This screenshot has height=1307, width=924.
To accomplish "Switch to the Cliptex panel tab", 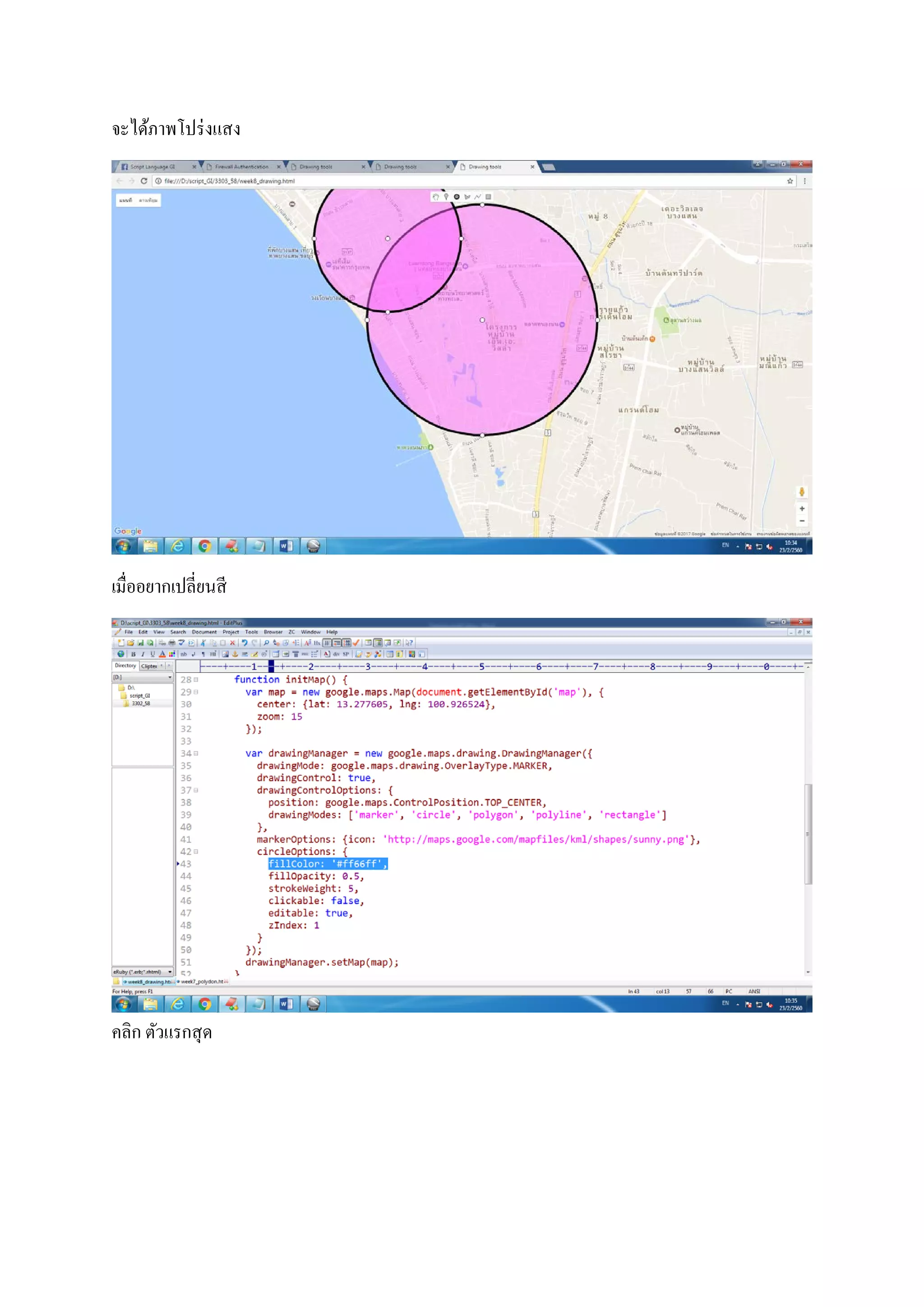I will pyautogui.click(x=150, y=666).
